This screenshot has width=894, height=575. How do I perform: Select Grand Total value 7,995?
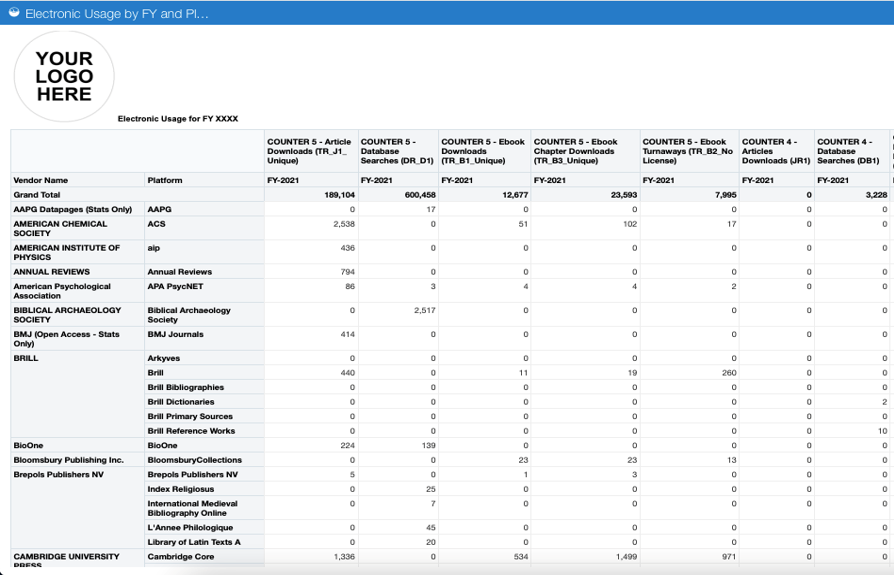(x=726, y=195)
